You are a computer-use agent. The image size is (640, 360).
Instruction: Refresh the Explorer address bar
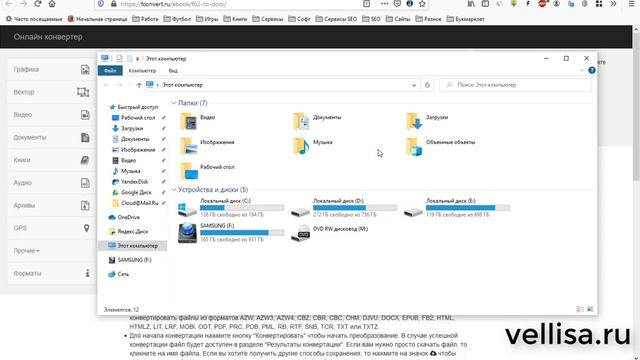click(x=427, y=85)
